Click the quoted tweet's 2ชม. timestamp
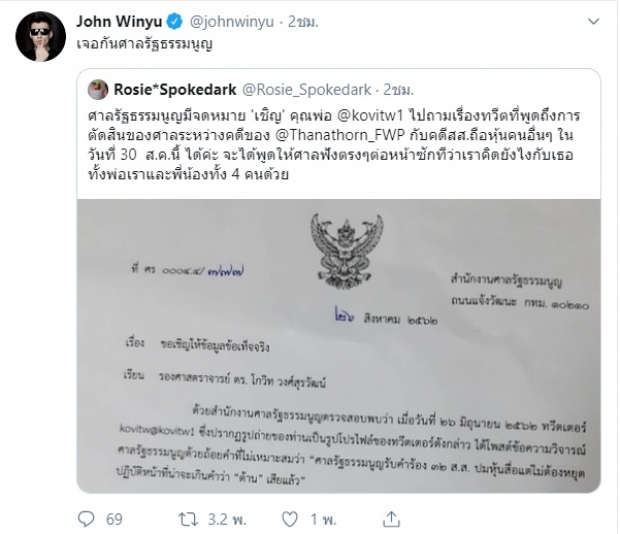The height and width of the screenshot is (534, 620). pos(399,90)
